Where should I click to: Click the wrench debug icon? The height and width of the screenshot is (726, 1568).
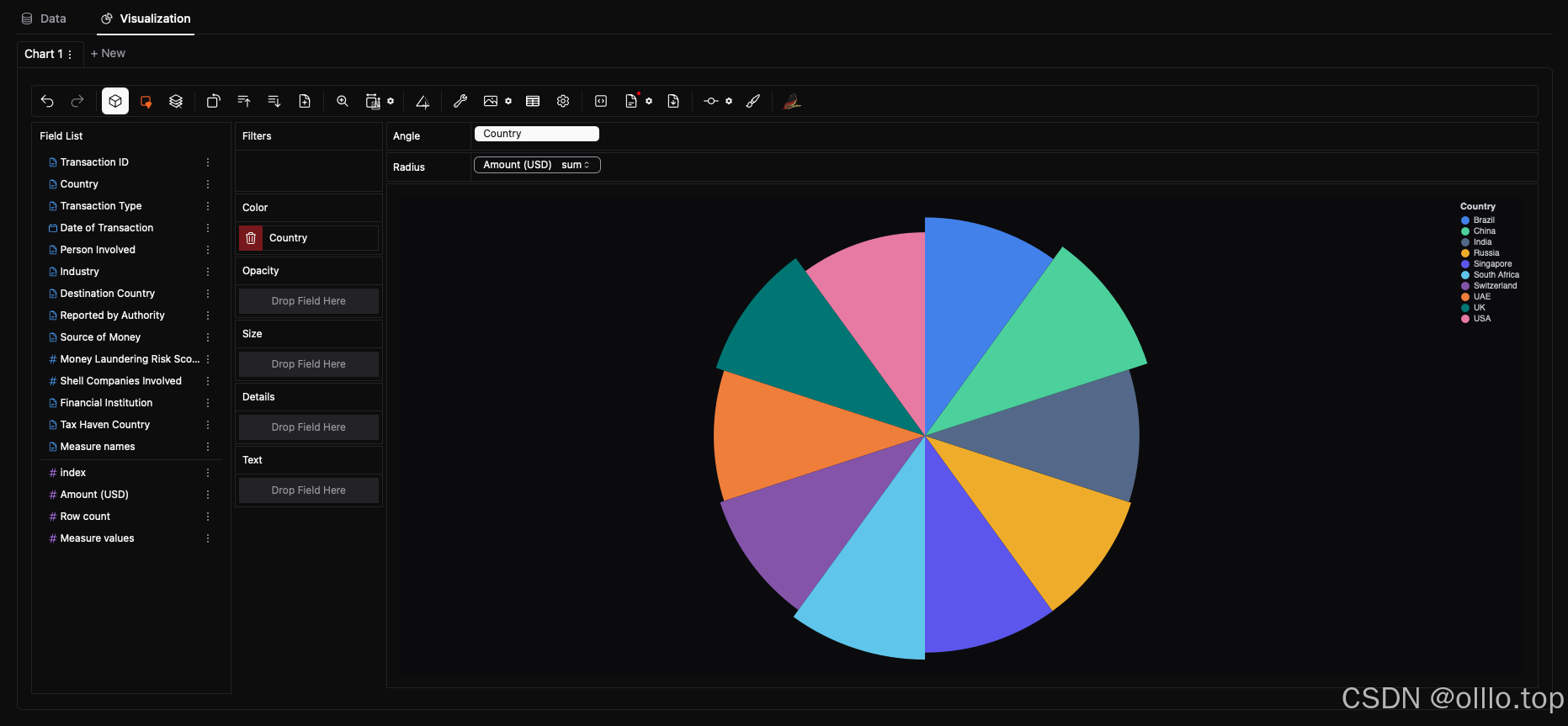click(460, 101)
